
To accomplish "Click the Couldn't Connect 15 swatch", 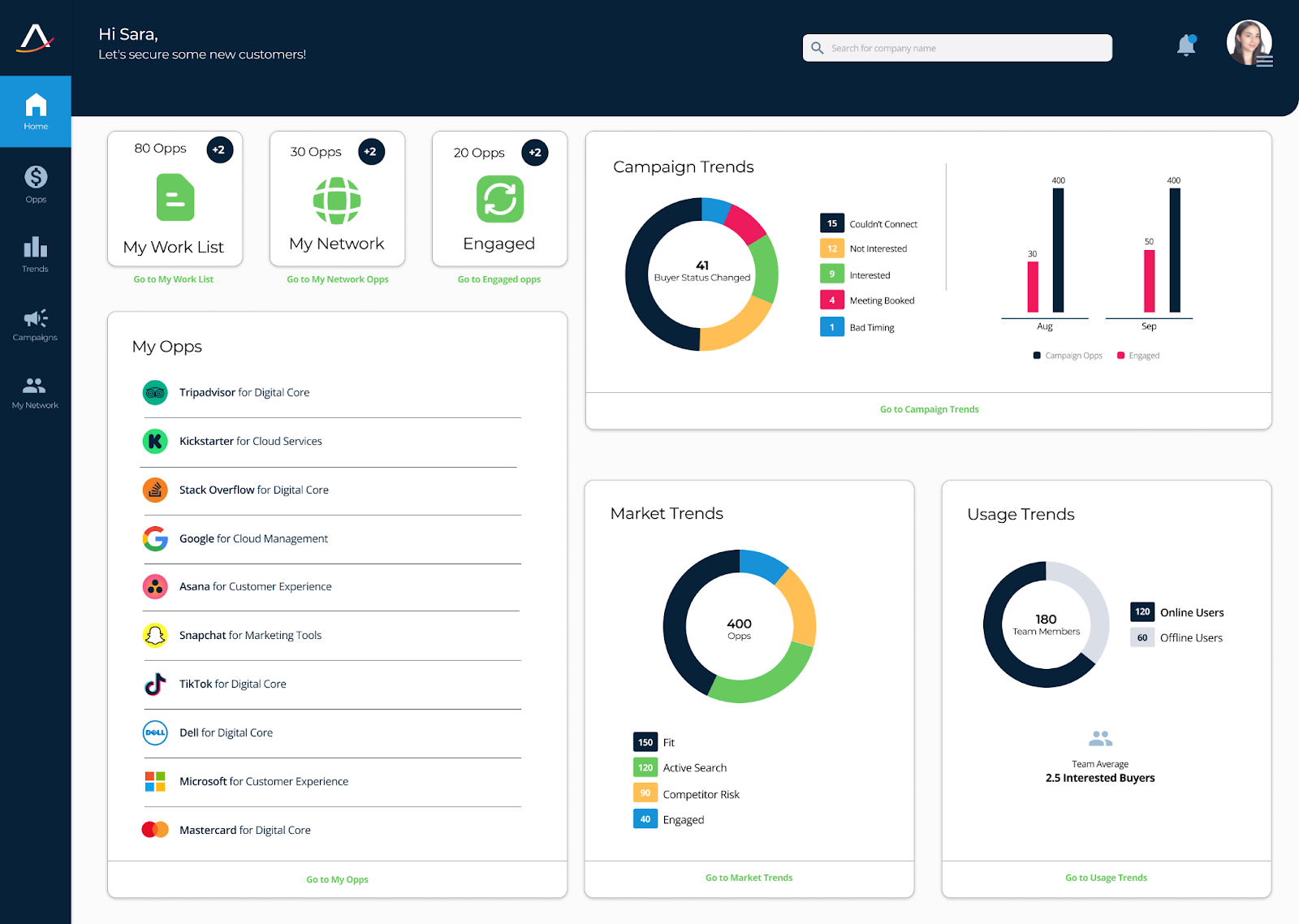I will [832, 223].
